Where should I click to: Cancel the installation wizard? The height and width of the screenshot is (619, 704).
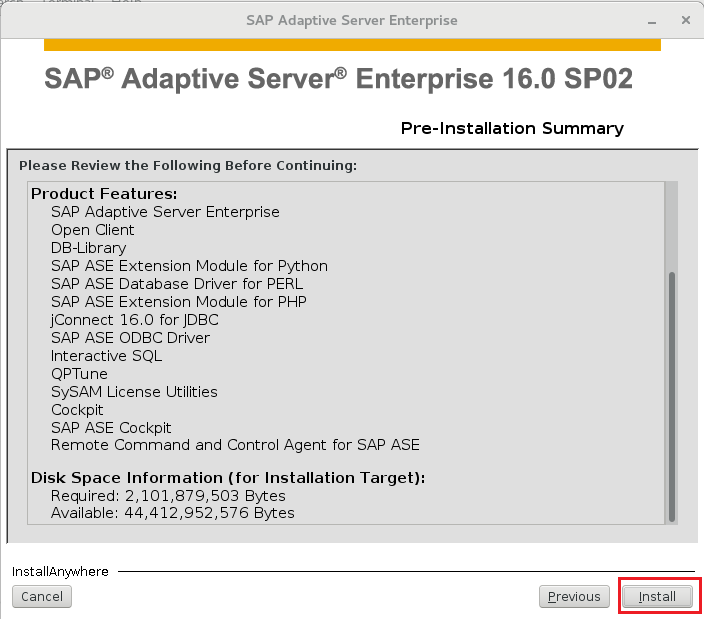[x=42, y=596]
